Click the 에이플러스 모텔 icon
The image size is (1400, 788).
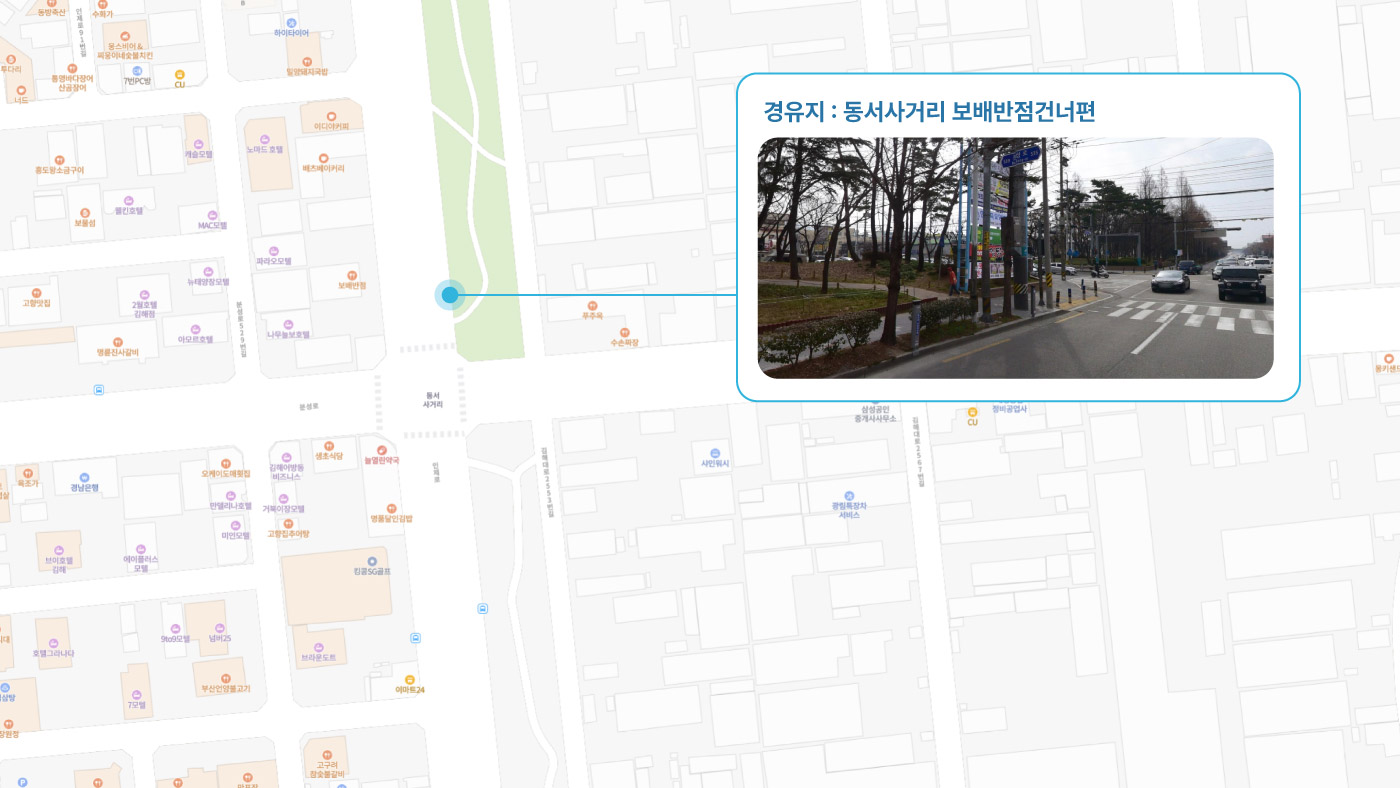pos(141,549)
